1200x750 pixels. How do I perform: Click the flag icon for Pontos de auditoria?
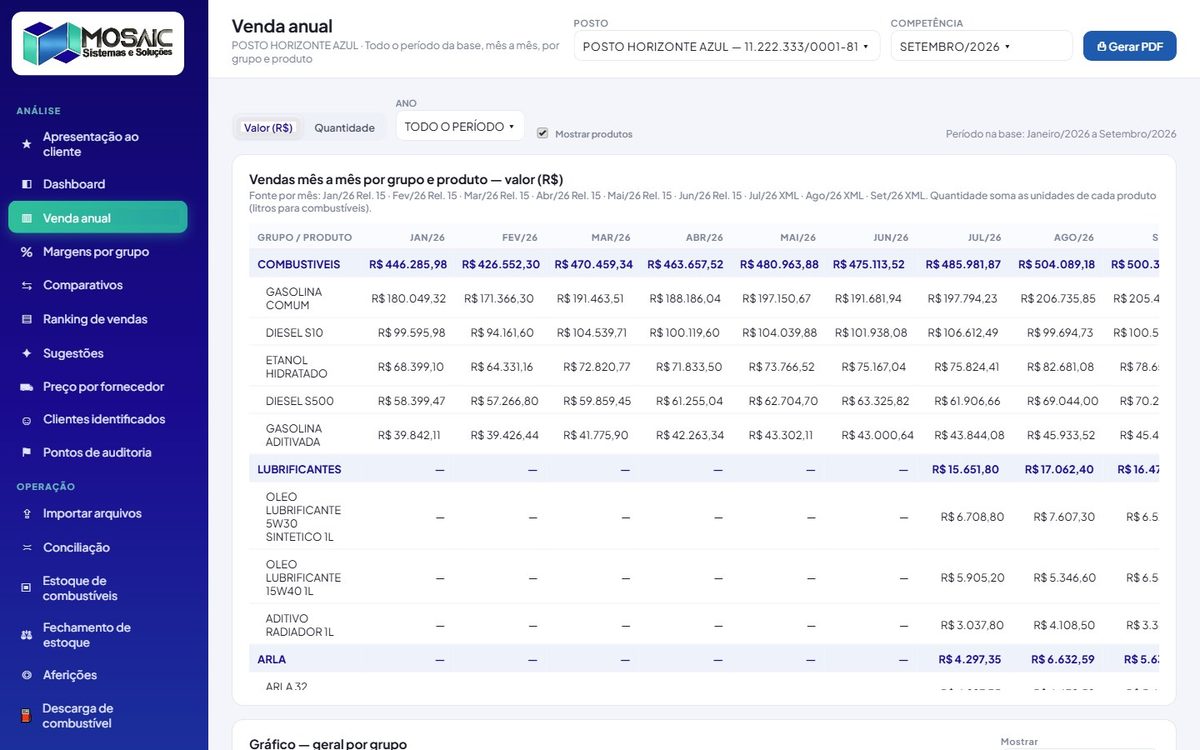tap(27, 453)
